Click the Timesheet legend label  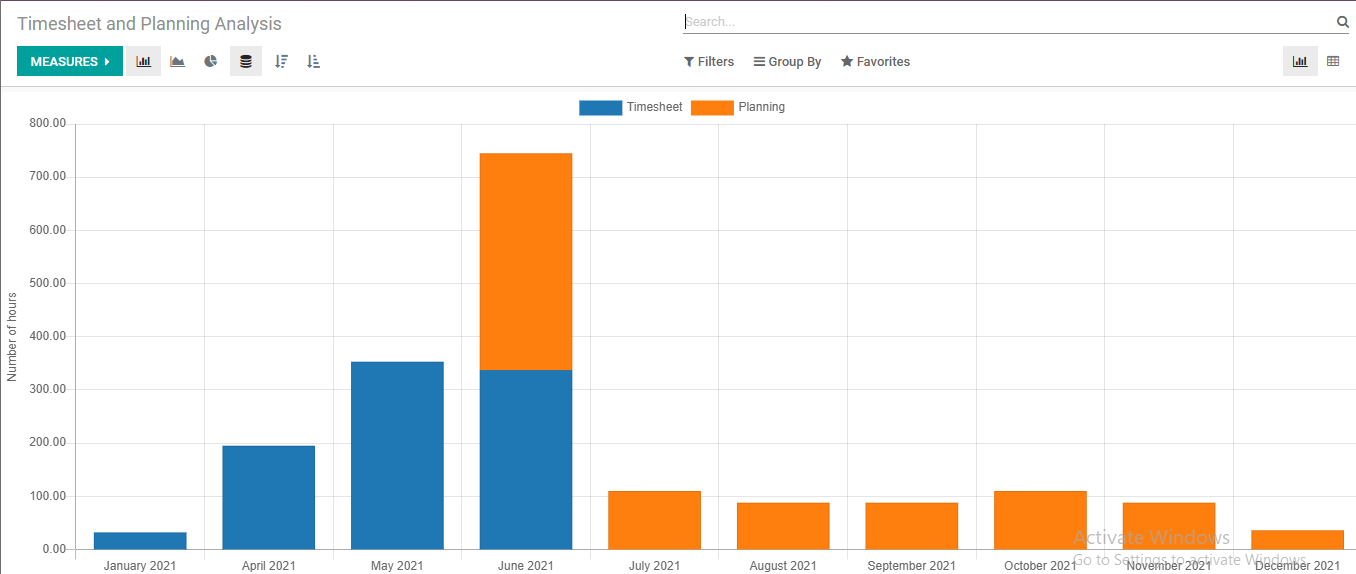pyautogui.click(x=654, y=107)
